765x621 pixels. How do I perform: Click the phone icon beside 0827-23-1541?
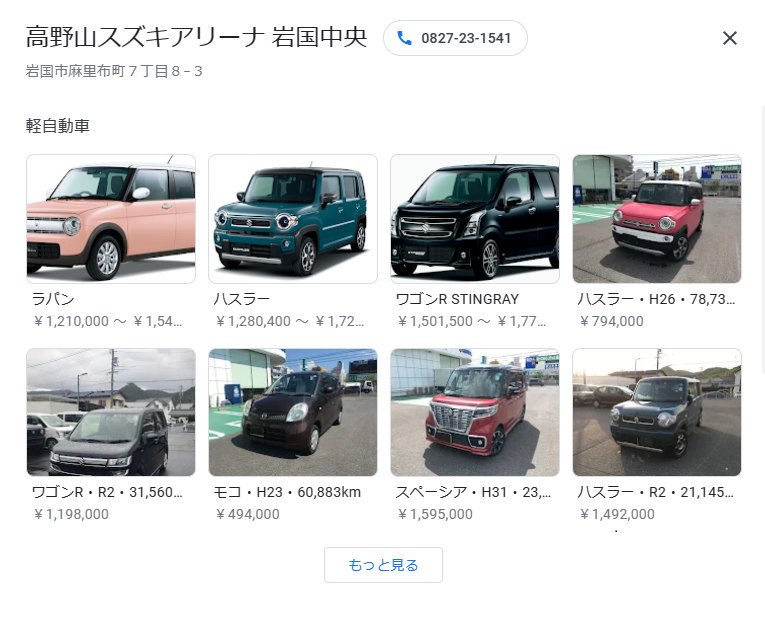[404, 38]
